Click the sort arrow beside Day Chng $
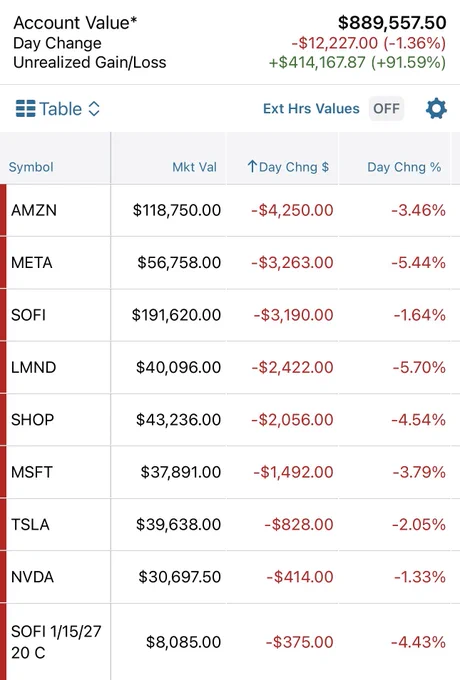The width and height of the screenshot is (460, 680). pyautogui.click(x=252, y=167)
